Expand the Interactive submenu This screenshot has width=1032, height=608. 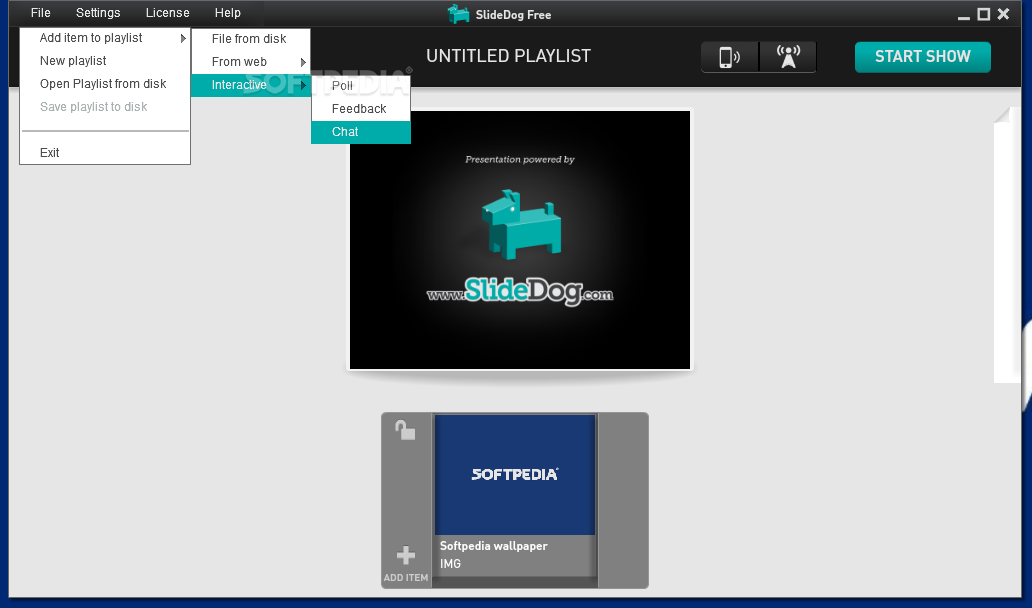[251, 85]
